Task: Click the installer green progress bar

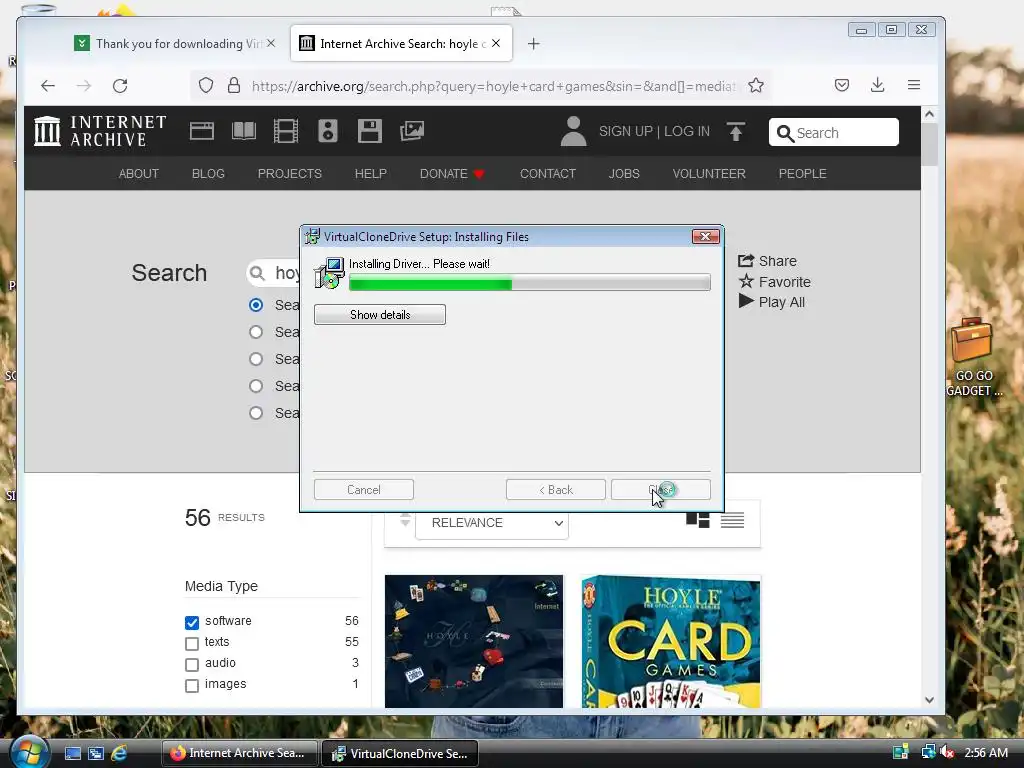Action: (530, 283)
